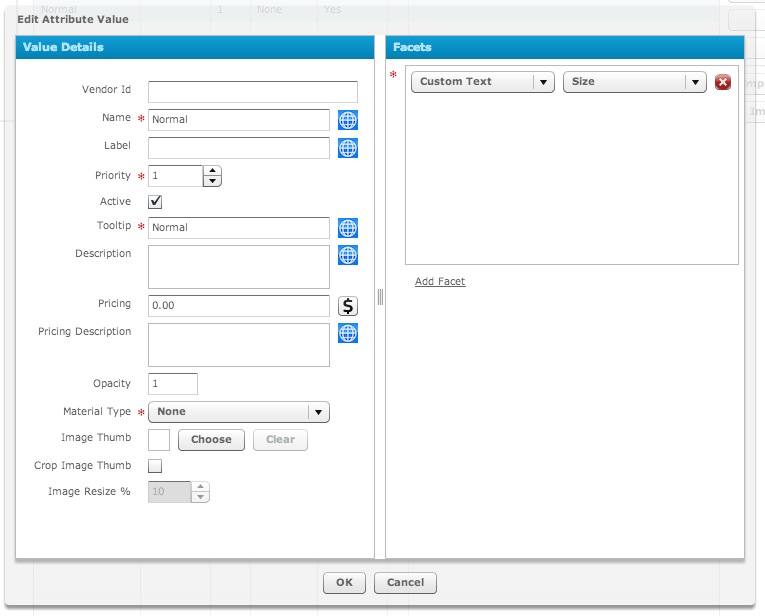Click the OK button

(344, 582)
